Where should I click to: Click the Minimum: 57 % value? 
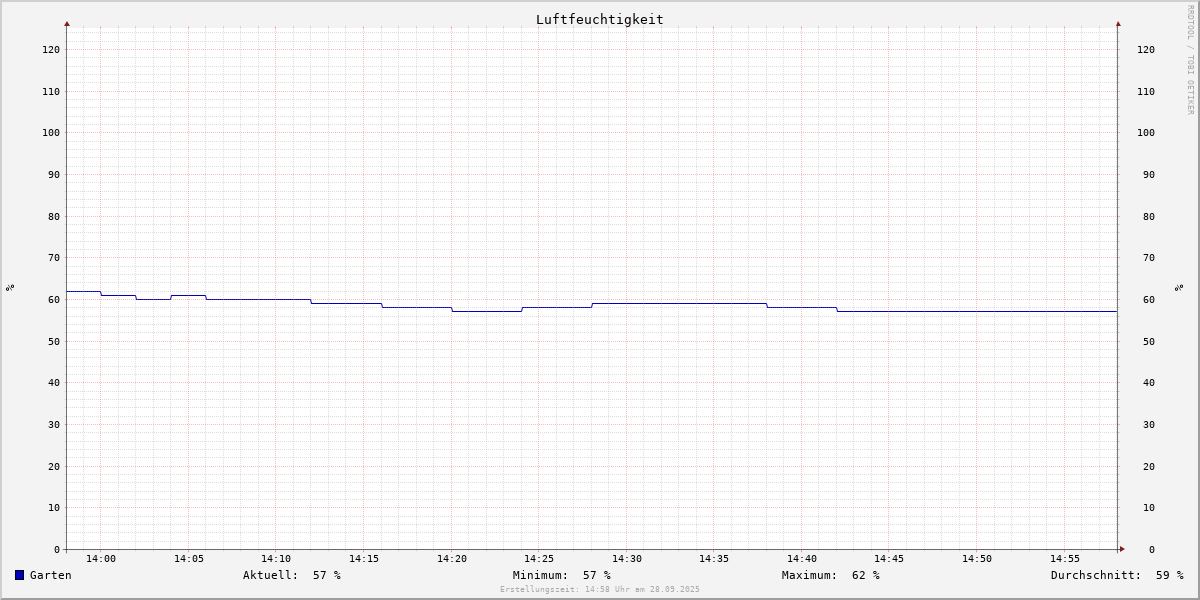[x=562, y=575]
